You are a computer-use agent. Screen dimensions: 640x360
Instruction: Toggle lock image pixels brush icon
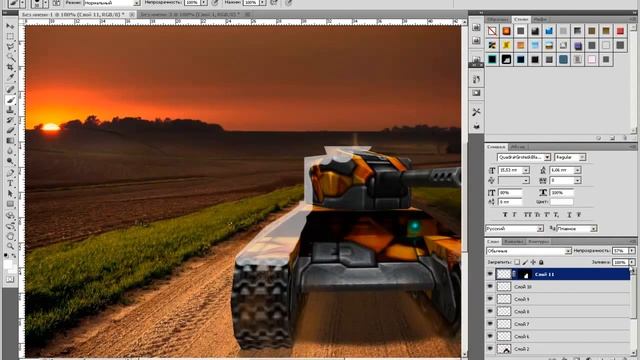pos(525,262)
